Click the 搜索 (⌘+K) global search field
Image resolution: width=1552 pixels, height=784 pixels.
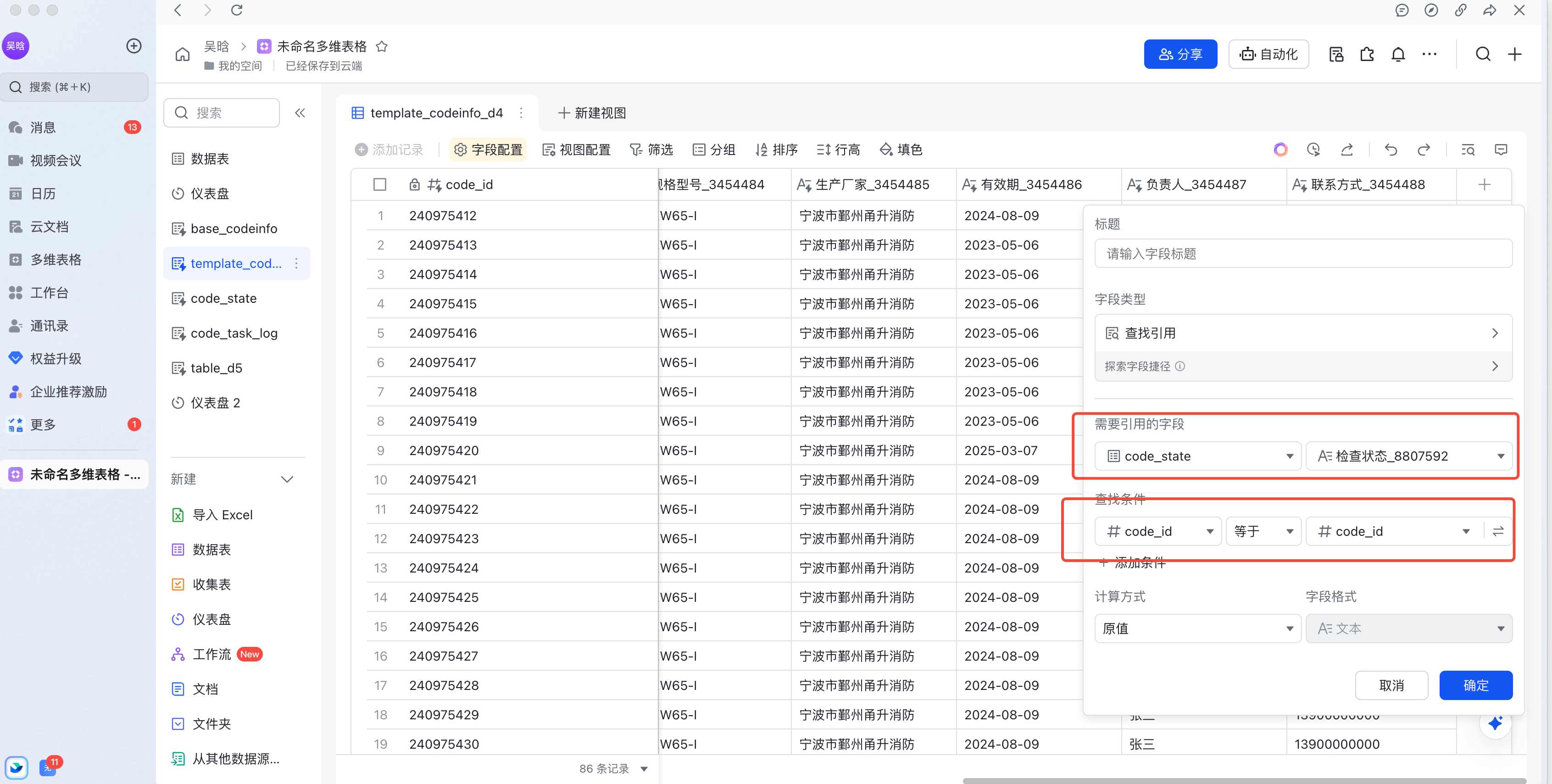[x=75, y=87]
